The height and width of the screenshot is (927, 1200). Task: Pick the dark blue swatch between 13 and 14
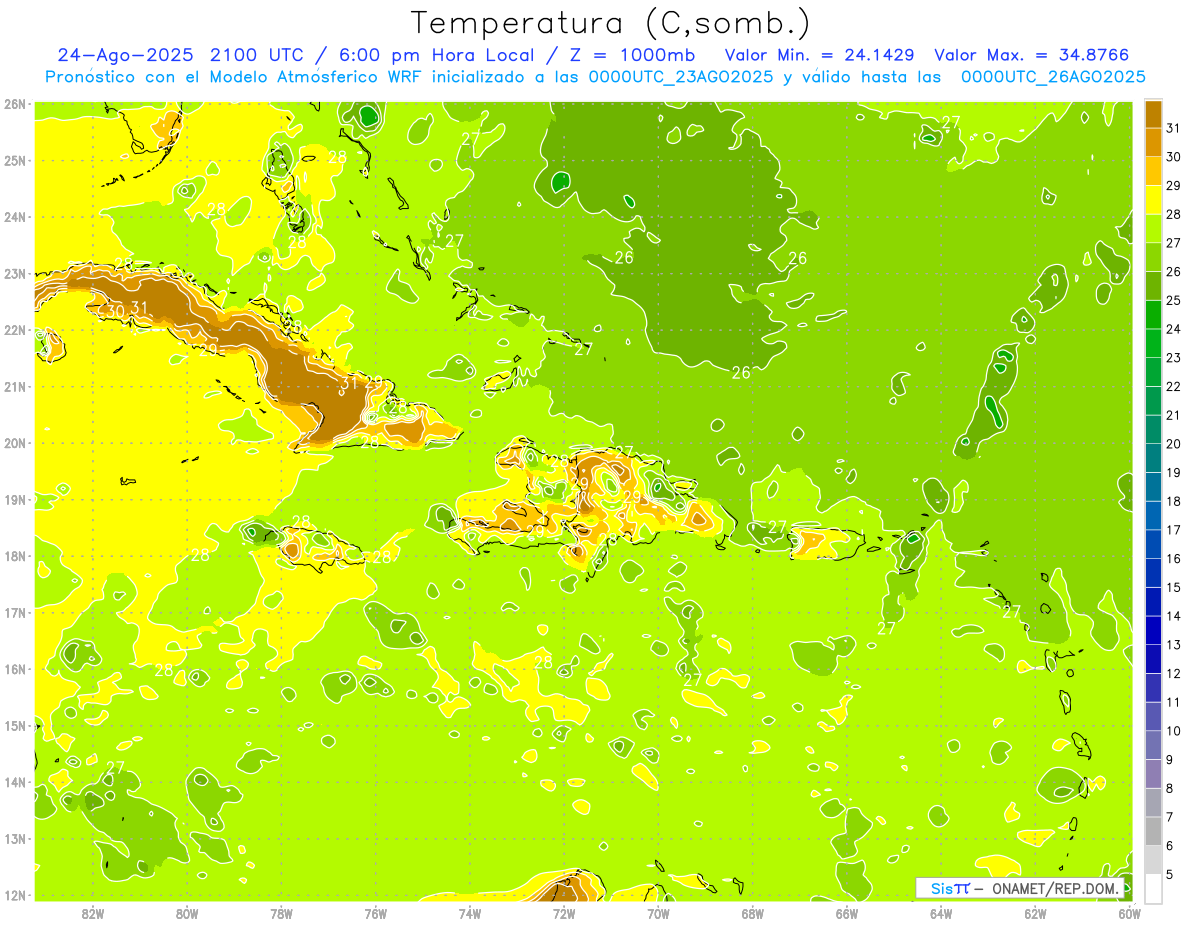coord(1153,630)
